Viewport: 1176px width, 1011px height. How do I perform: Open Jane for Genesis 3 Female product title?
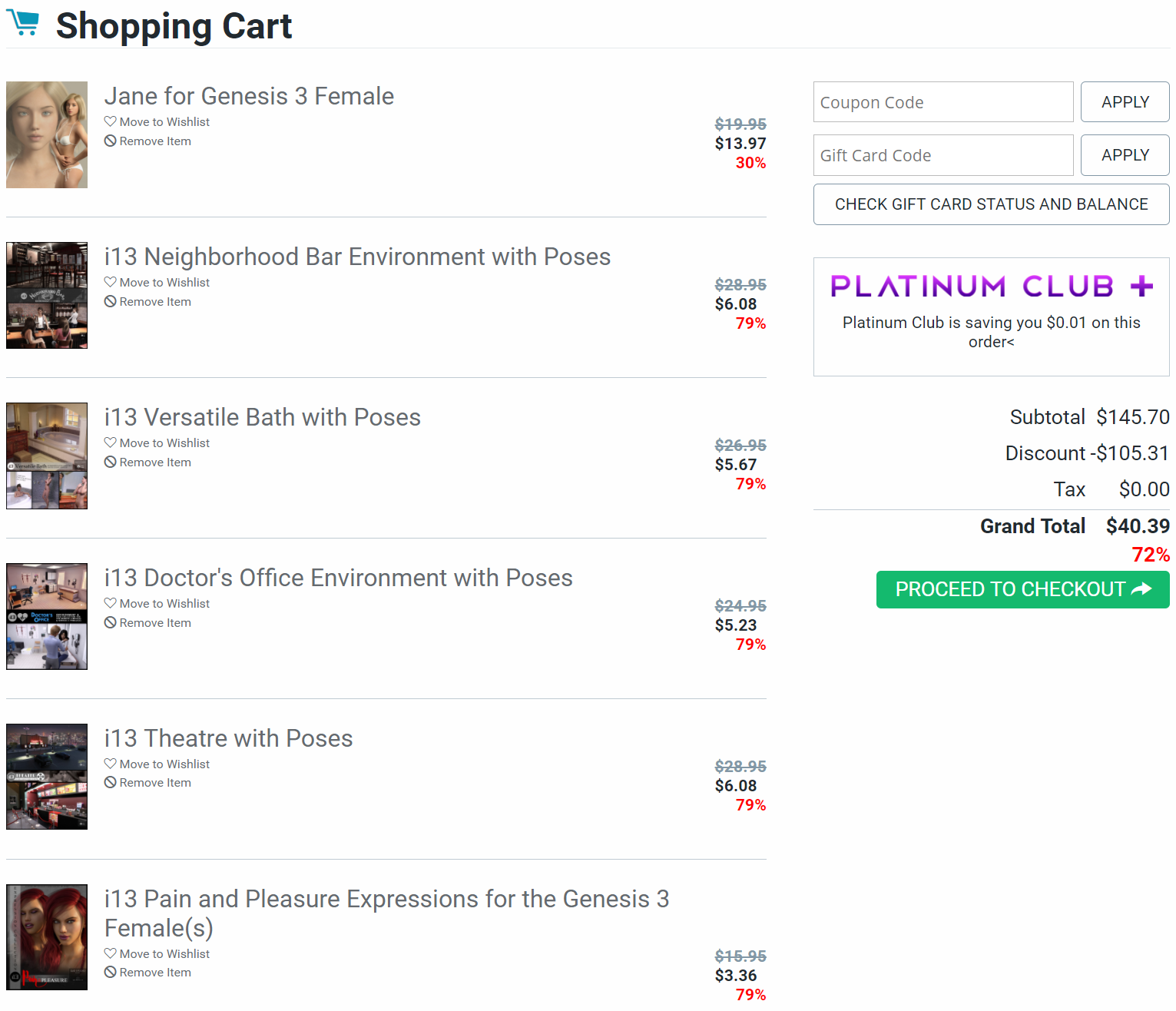(249, 96)
